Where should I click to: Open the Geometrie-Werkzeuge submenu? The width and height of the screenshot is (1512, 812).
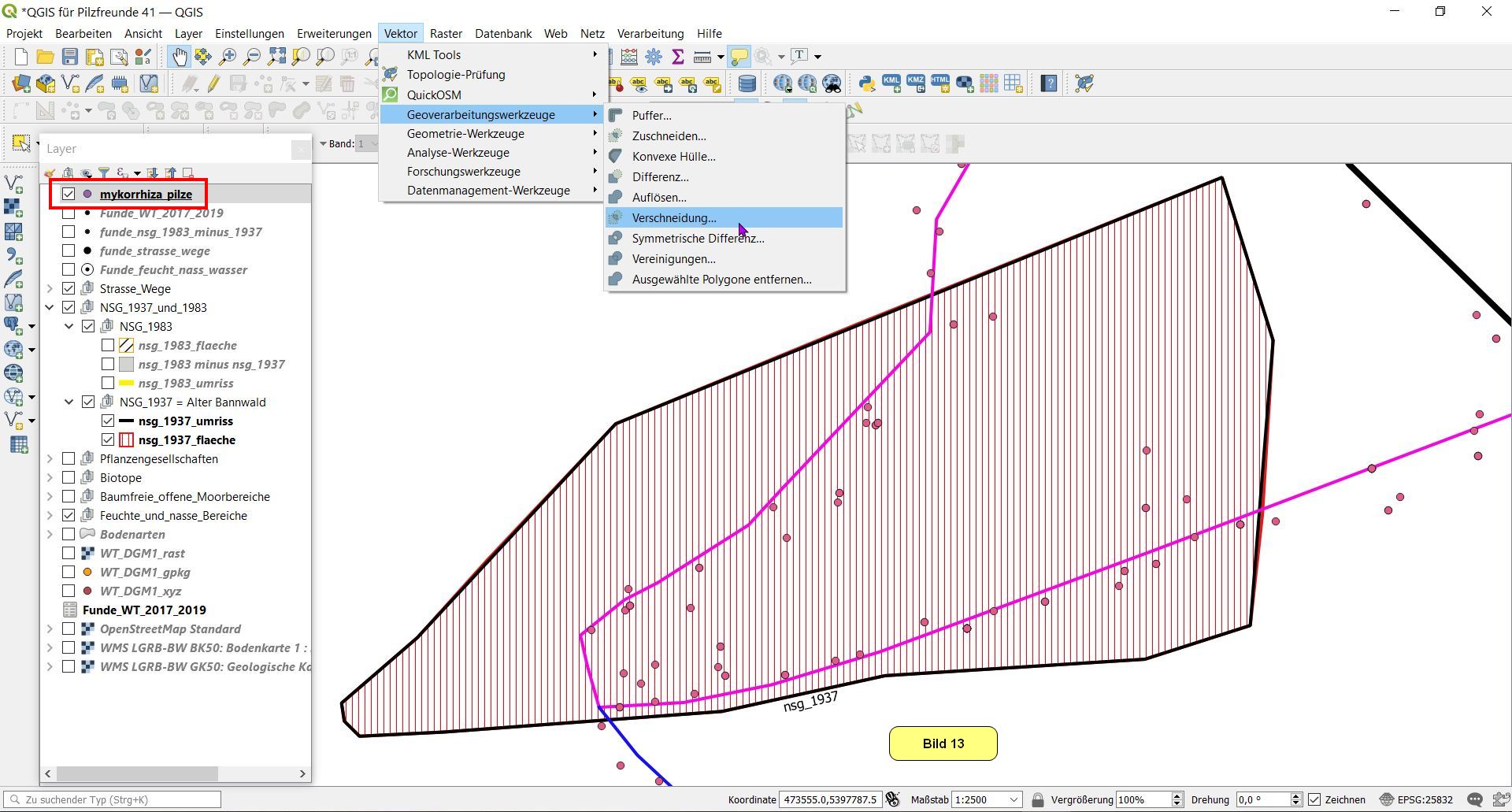[x=465, y=134]
